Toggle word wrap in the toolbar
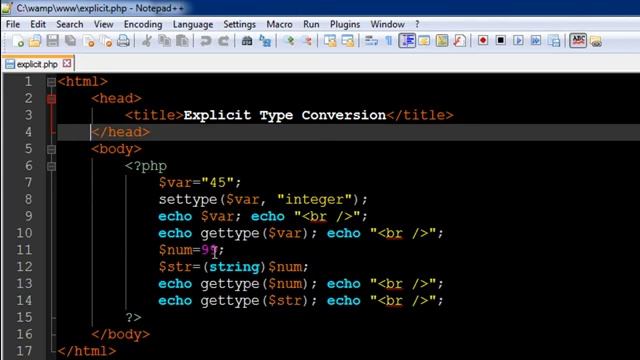The image size is (640, 360). coord(371,41)
